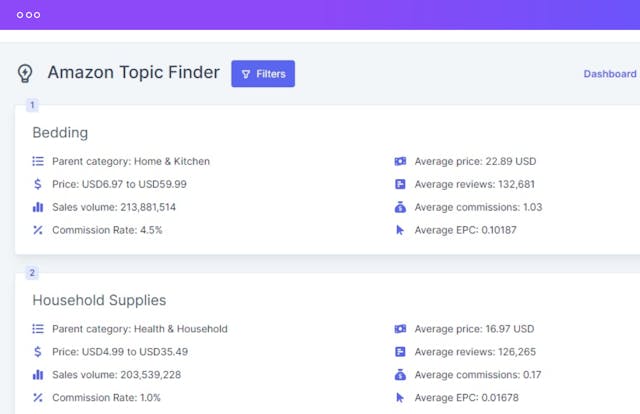
Task: Click the bar chart icon beside 203,539,228
Action: point(38,374)
